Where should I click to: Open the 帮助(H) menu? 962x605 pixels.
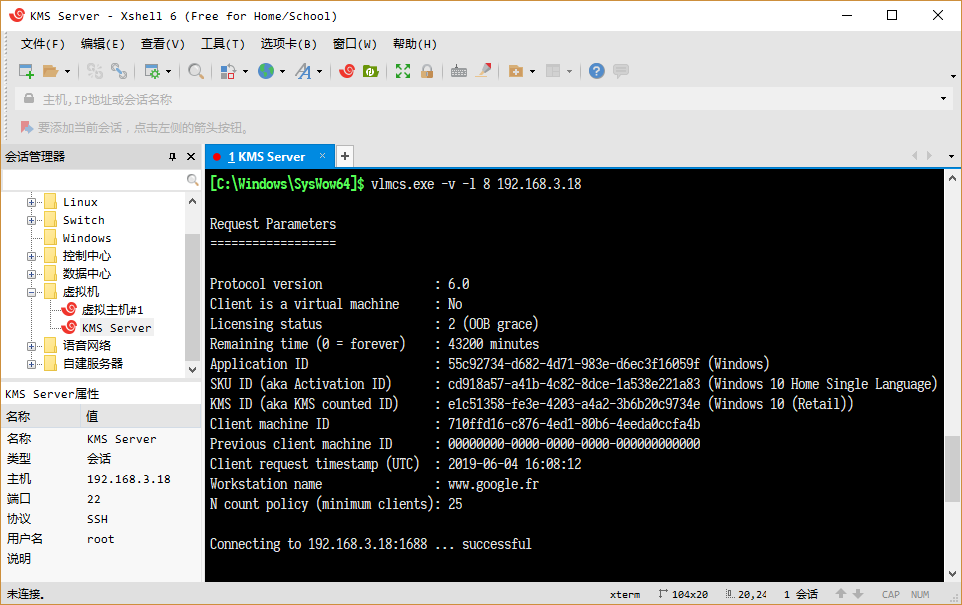[x=415, y=44]
